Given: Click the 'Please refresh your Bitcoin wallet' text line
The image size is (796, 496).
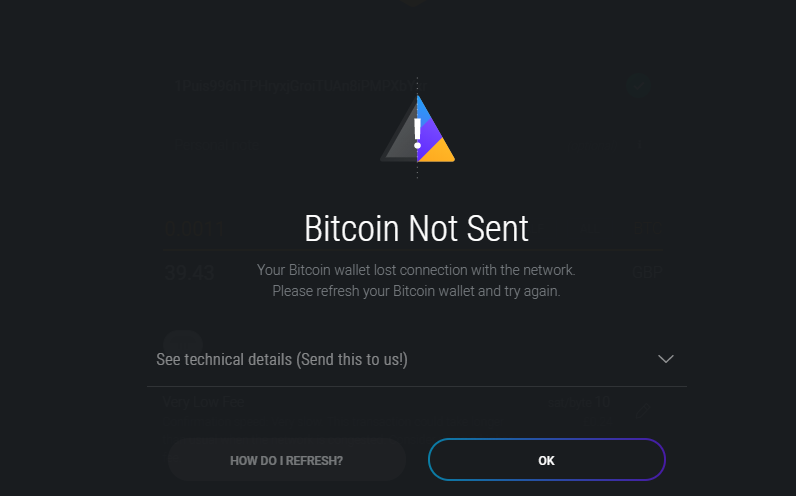Looking at the screenshot, I should (x=416, y=291).
